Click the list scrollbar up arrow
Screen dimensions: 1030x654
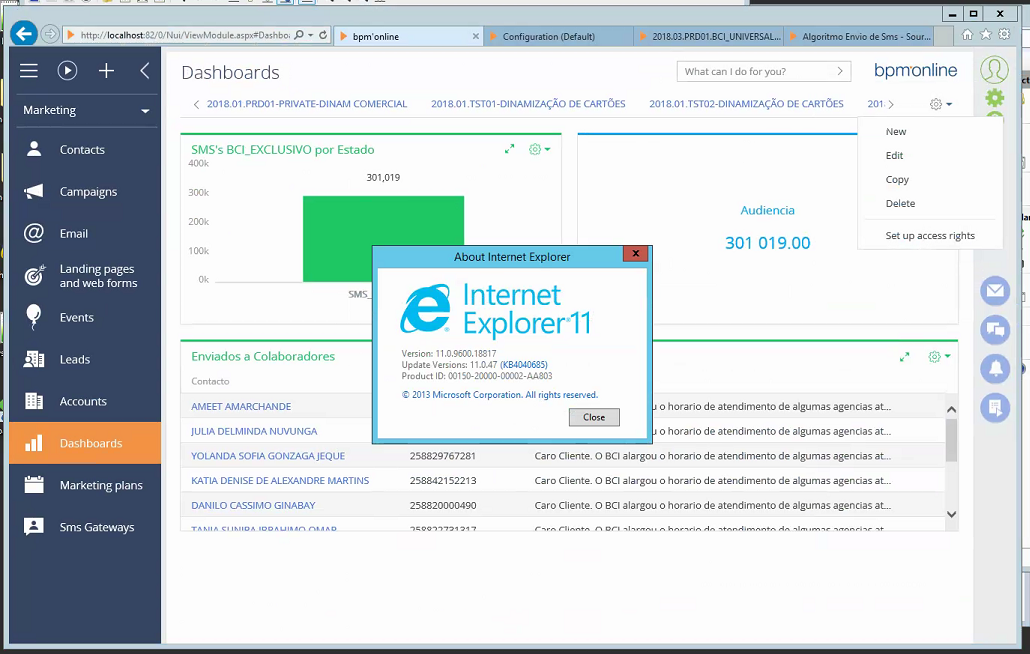(951, 409)
